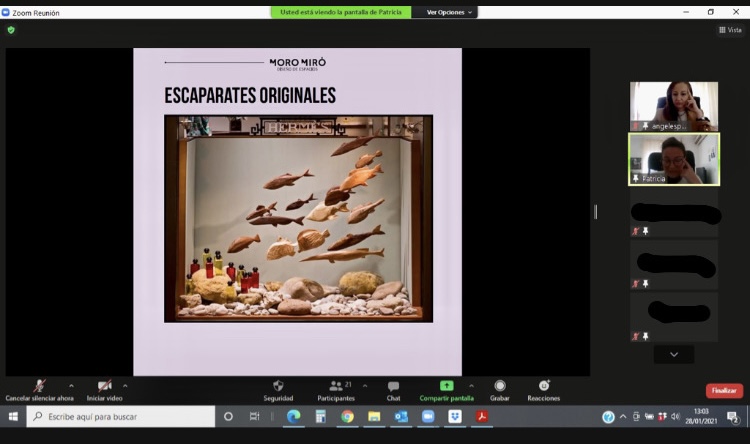Select Patricia's video thumbnail
The height and width of the screenshot is (444, 750).
673,159
